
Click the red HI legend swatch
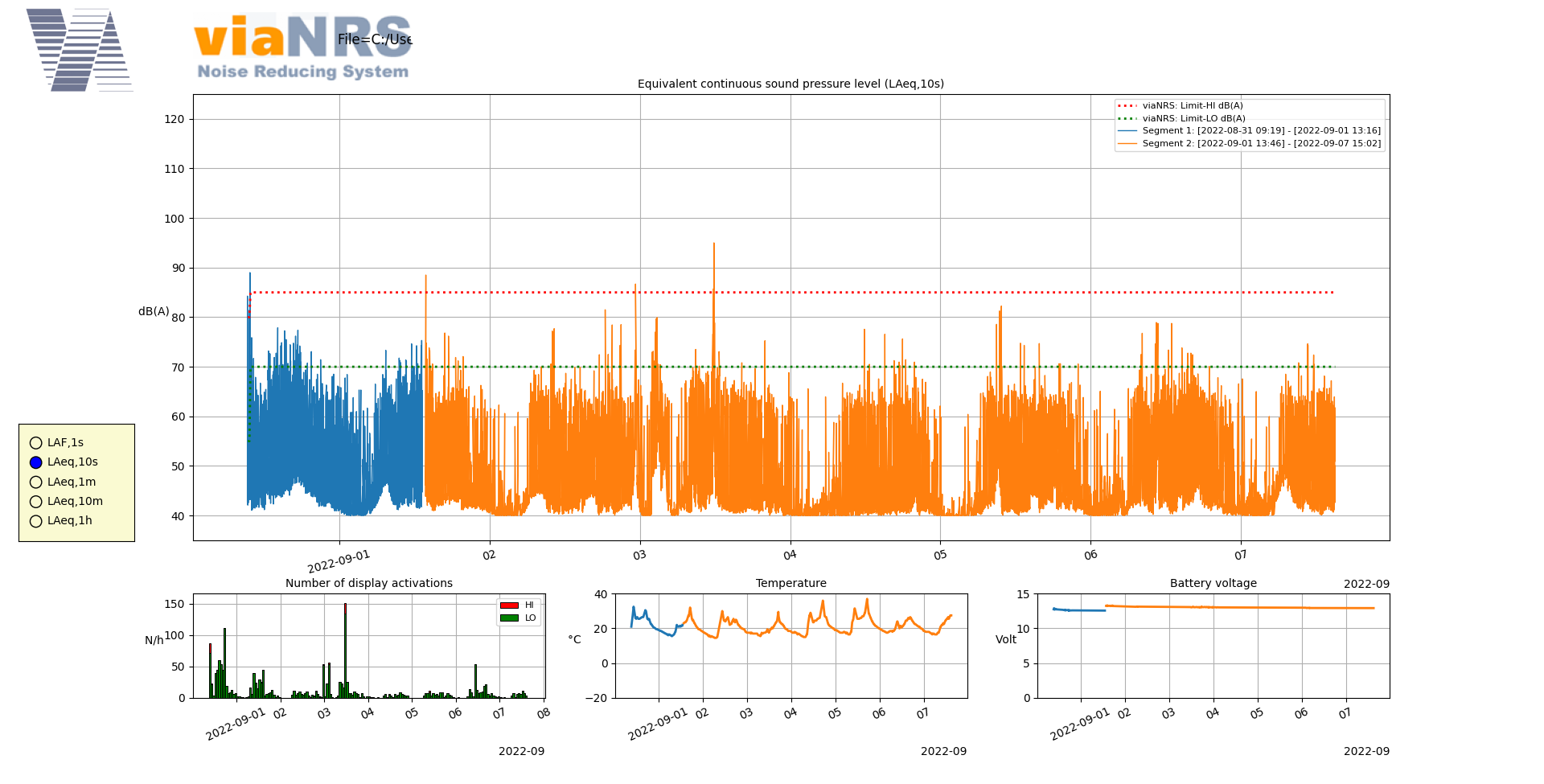coord(509,605)
